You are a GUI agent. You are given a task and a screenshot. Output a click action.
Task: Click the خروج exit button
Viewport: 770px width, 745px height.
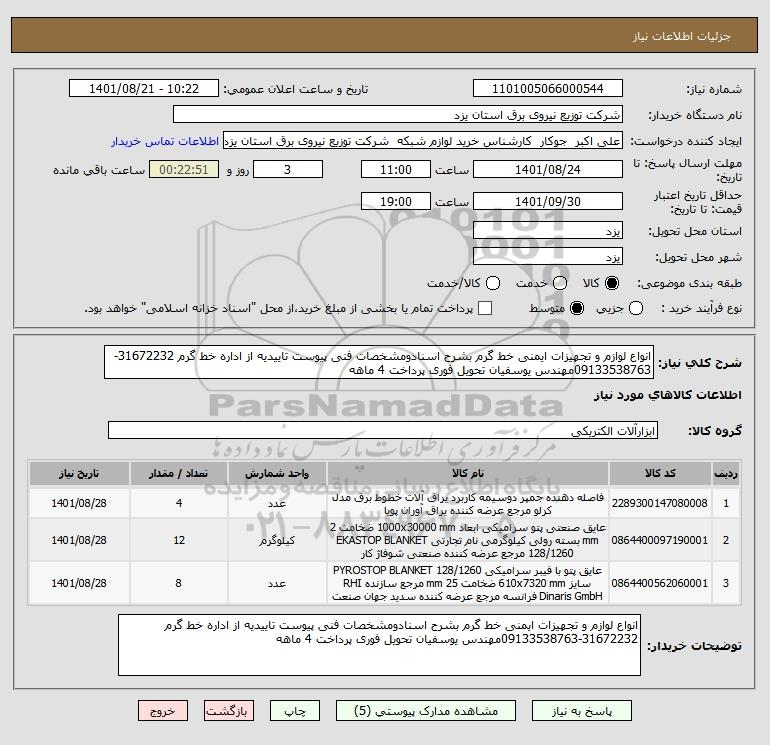[163, 711]
